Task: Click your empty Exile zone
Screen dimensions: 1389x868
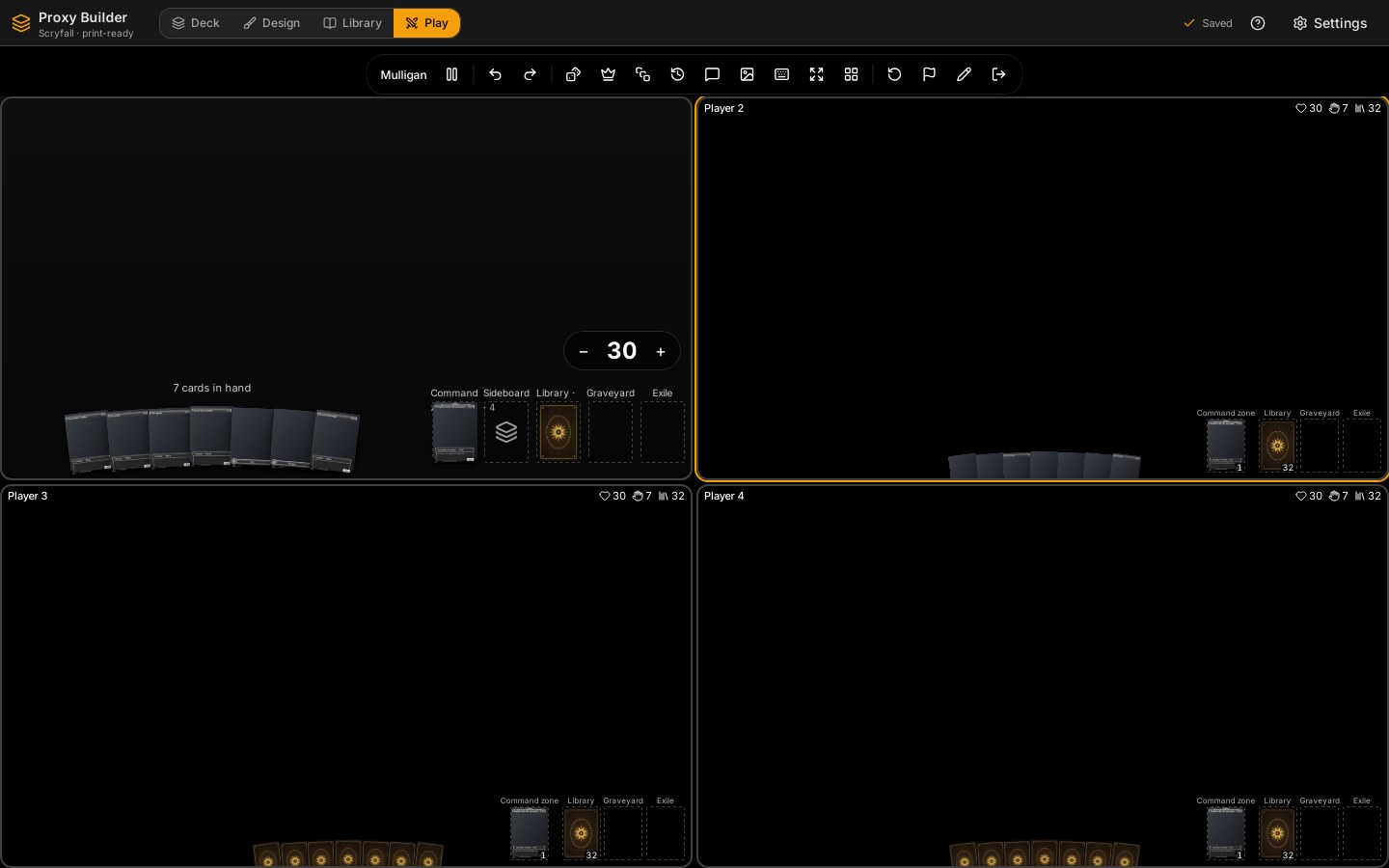Action: point(663,432)
